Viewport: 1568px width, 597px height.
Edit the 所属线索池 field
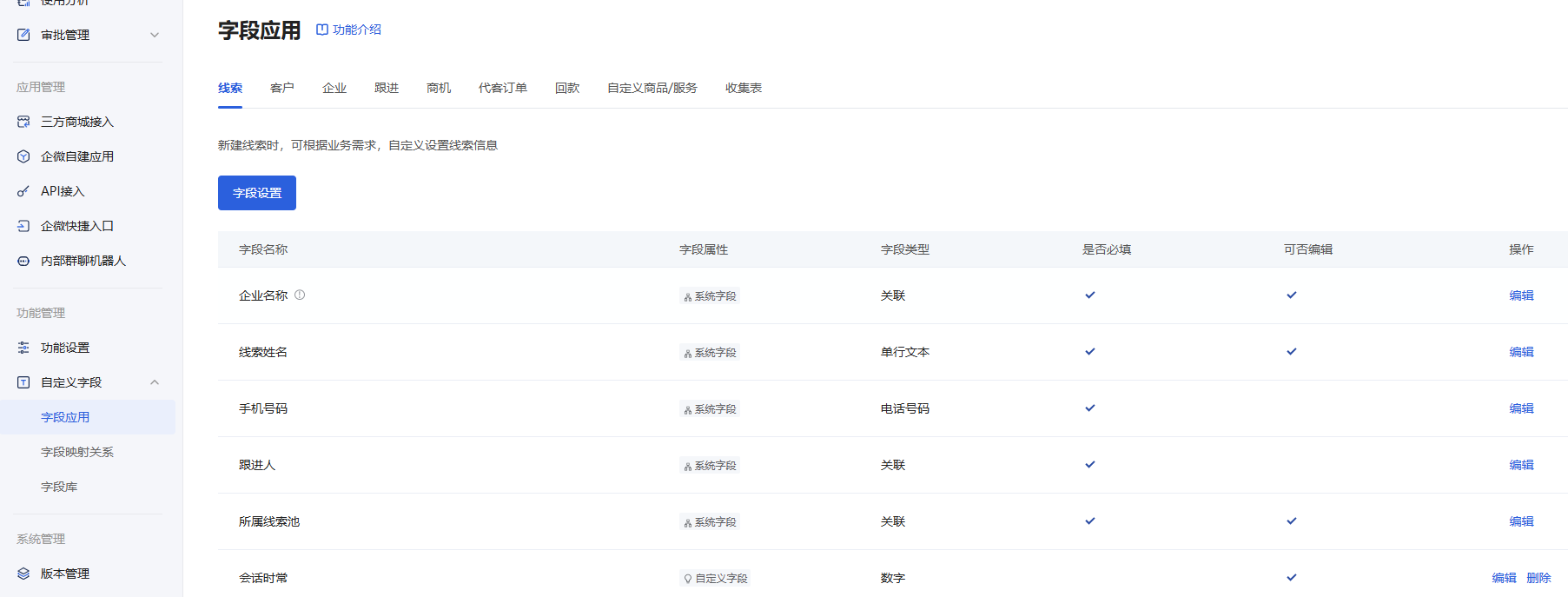click(x=1521, y=521)
